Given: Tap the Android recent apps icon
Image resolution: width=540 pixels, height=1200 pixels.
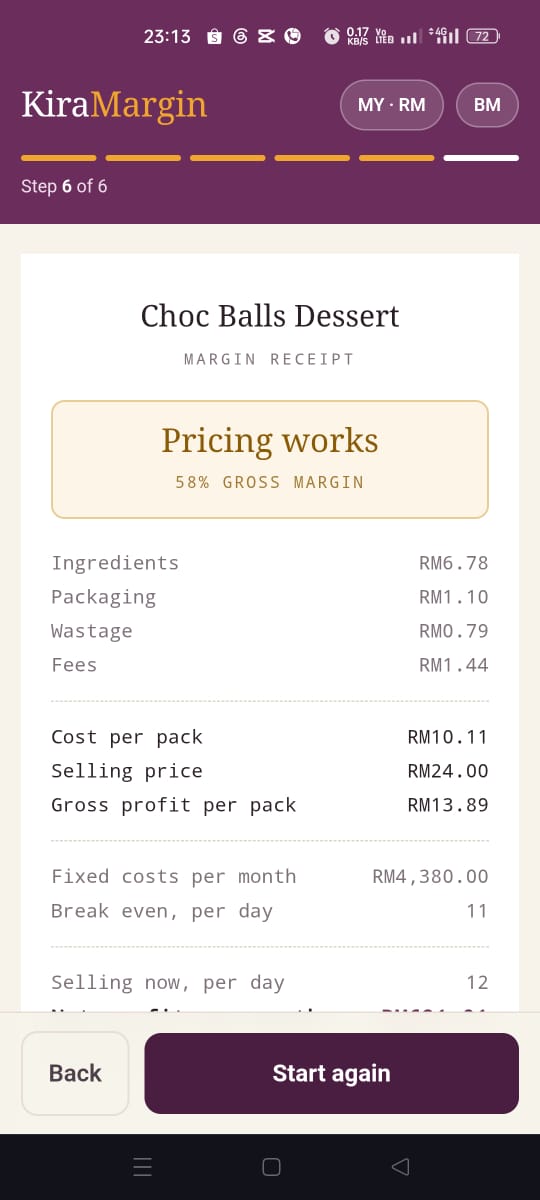Looking at the screenshot, I should [142, 1166].
